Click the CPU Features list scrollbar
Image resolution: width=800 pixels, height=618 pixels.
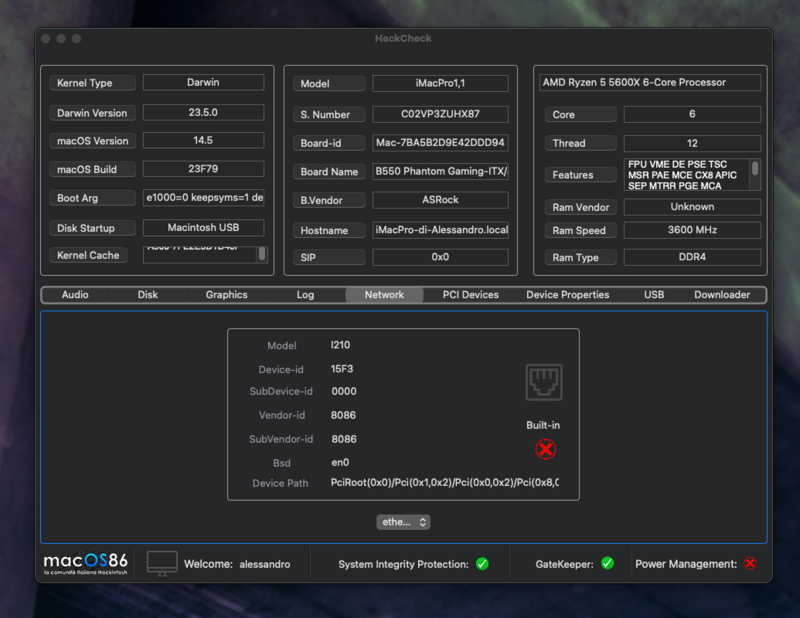click(755, 170)
